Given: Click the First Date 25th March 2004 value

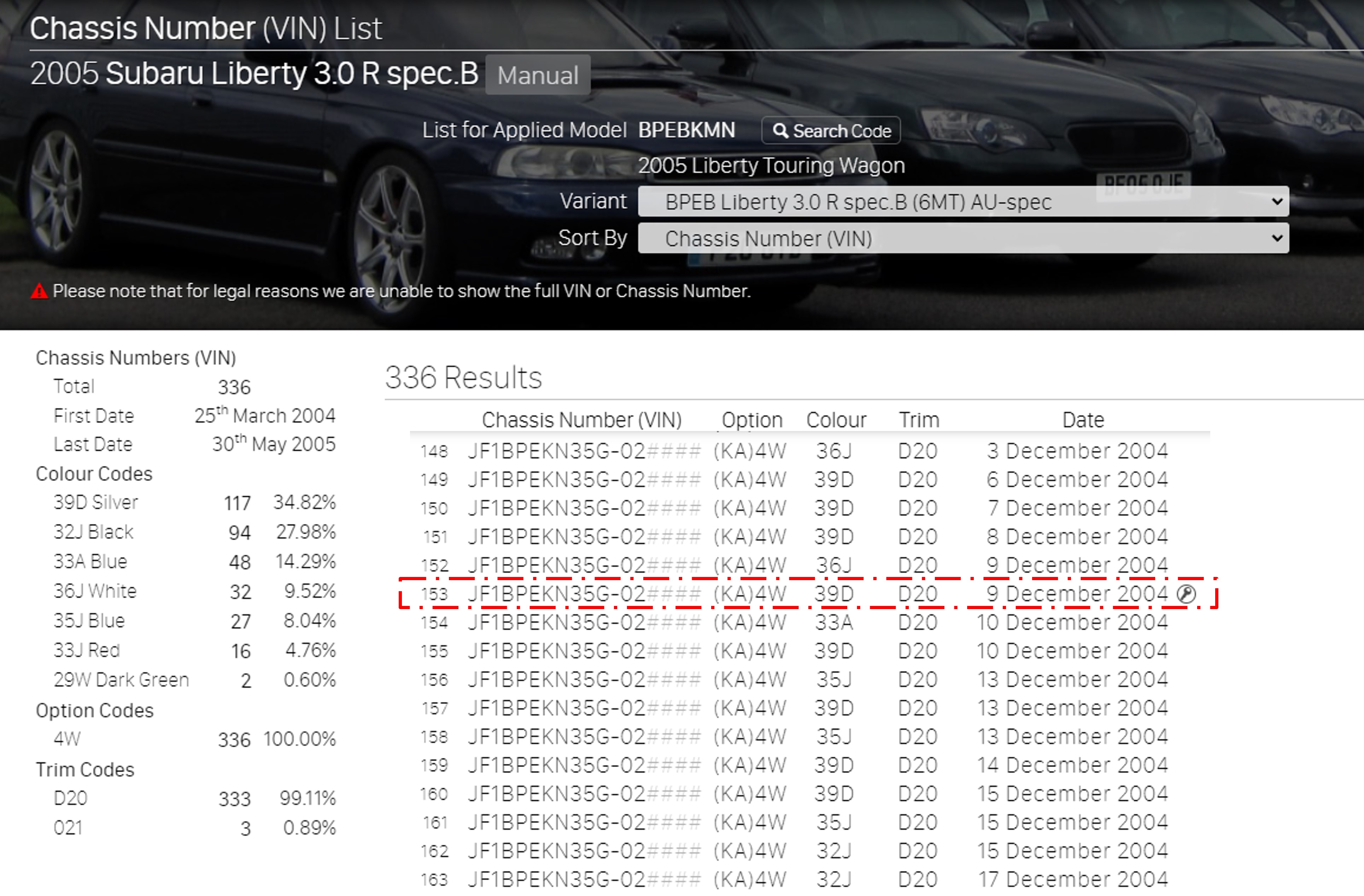Looking at the screenshot, I should point(265,415).
